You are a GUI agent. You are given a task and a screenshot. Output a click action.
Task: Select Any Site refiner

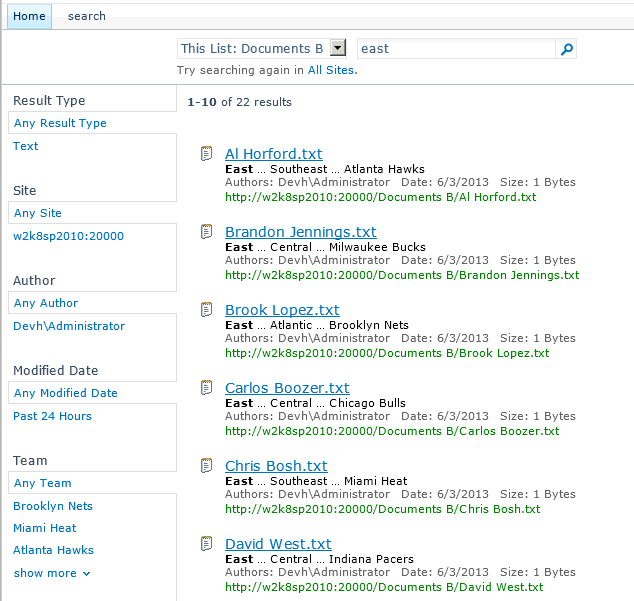tap(38, 213)
